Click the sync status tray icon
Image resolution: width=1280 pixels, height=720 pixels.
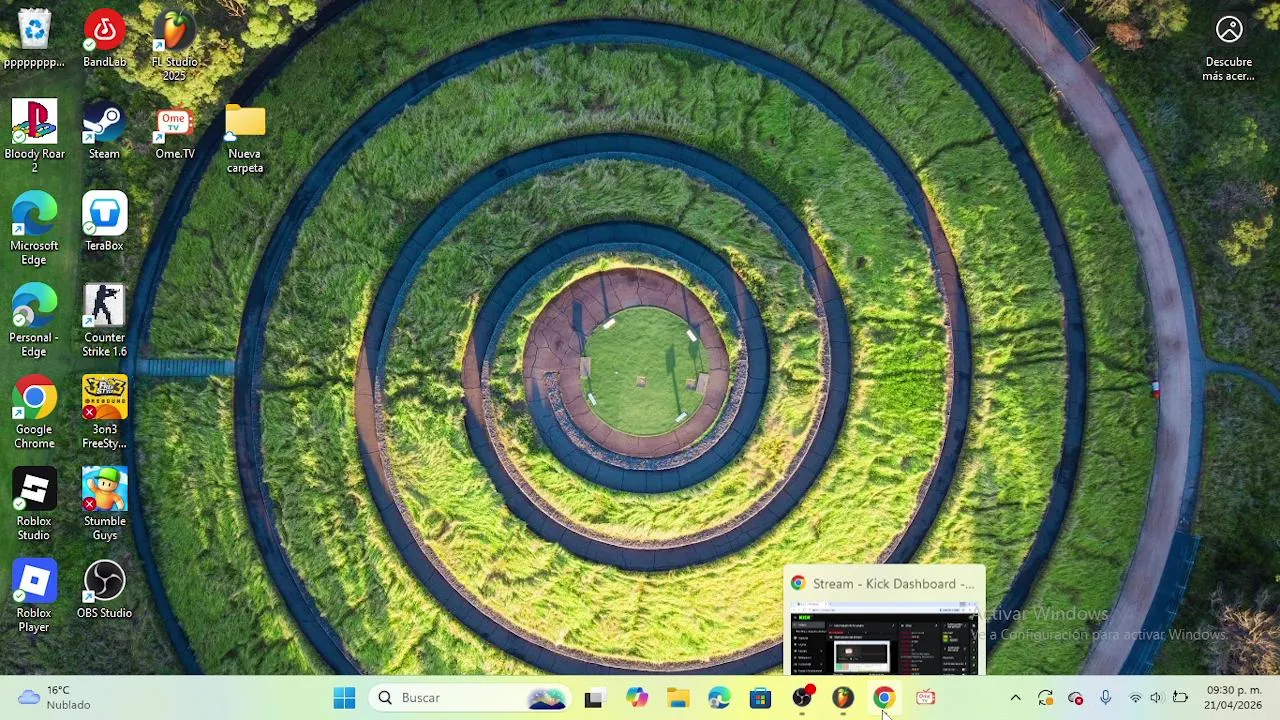click(x=1045, y=698)
